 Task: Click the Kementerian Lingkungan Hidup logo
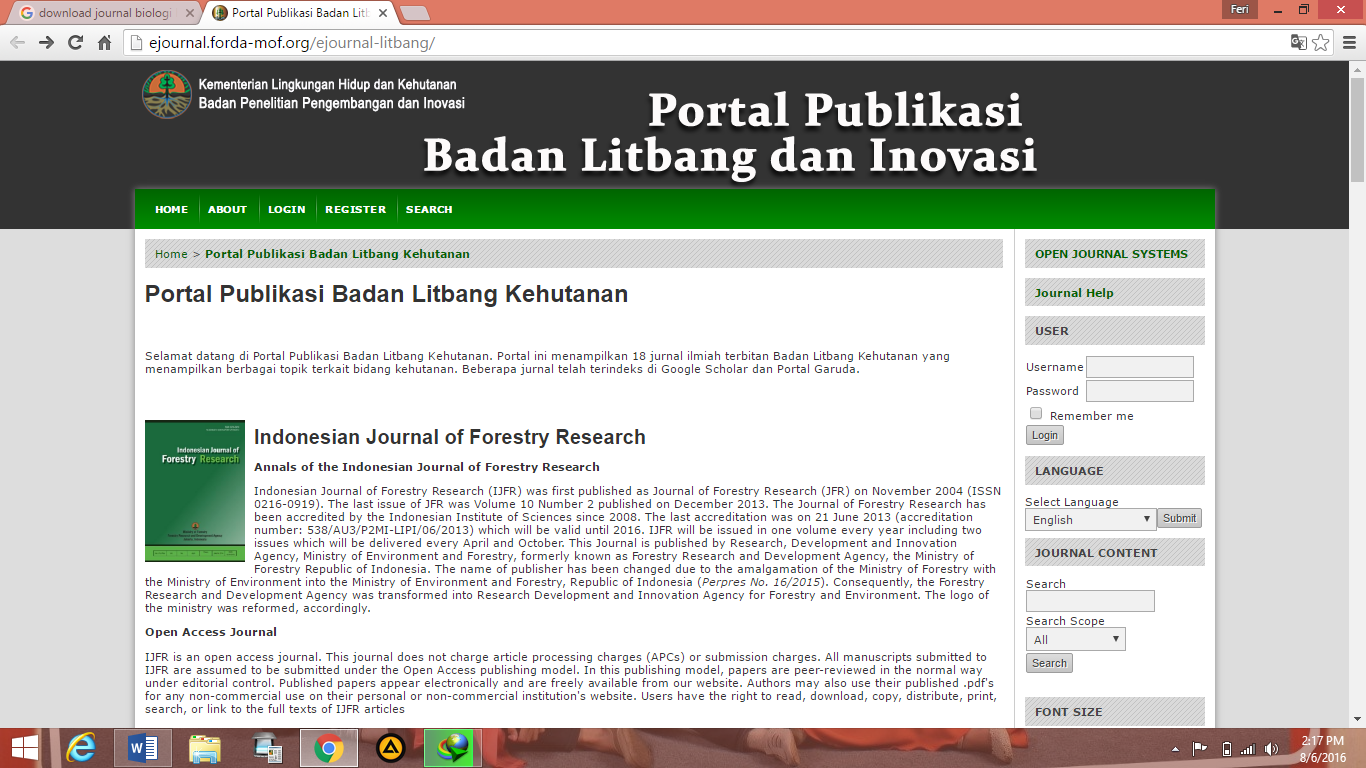(165, 94)
